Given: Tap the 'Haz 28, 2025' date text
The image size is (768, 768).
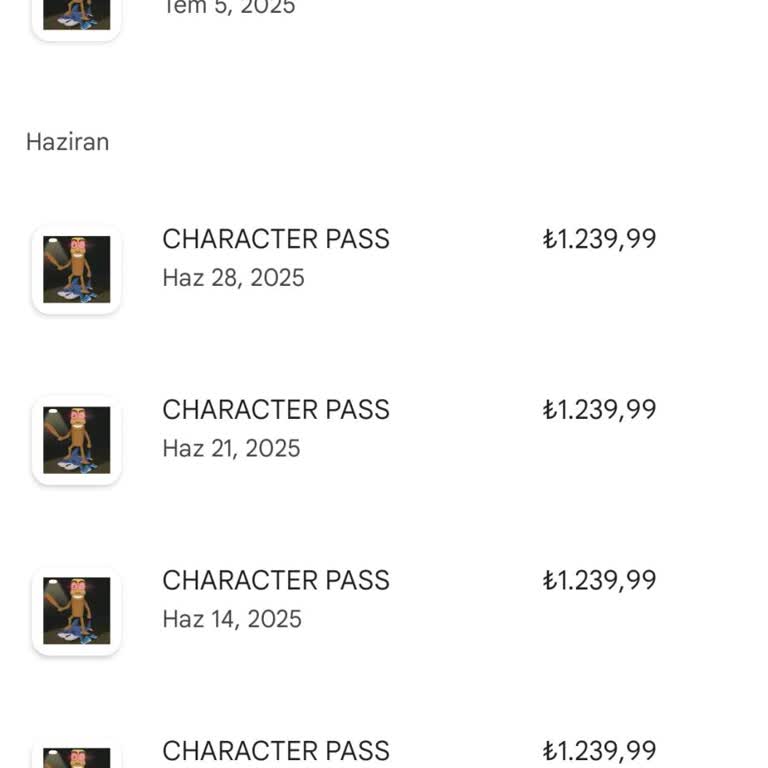Looking at the screenshot, I should pyautogui.click(x=233, y=278).
